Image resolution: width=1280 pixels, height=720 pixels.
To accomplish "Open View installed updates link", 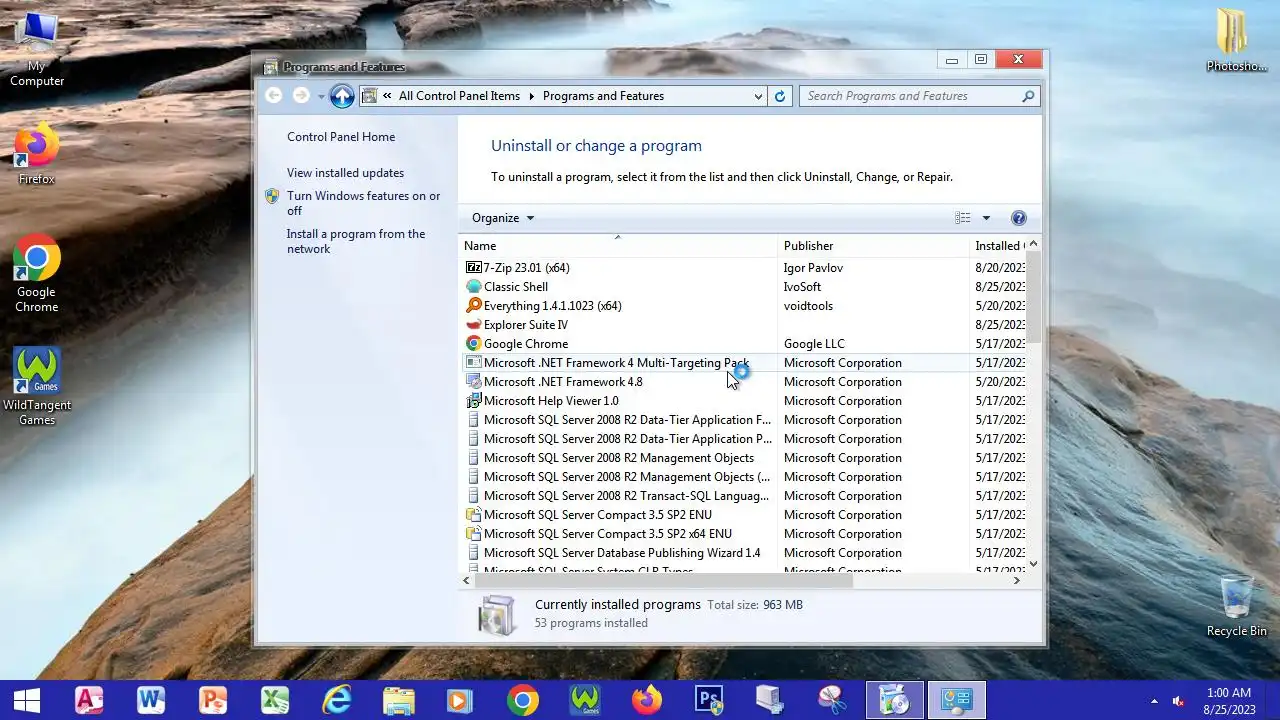I will pyautogui.click(x=346, y=173).
